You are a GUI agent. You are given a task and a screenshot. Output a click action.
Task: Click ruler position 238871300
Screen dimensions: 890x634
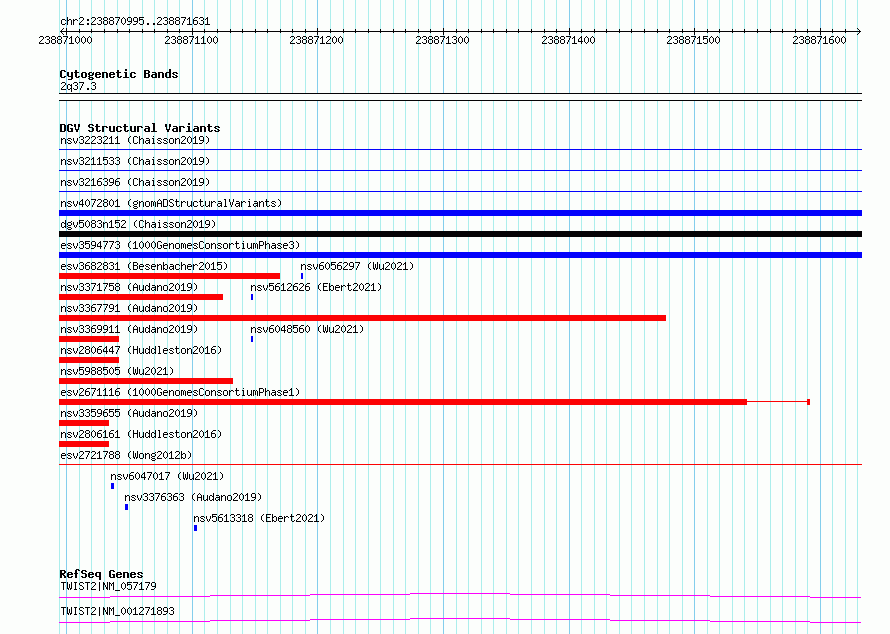[x=442, y=40]
